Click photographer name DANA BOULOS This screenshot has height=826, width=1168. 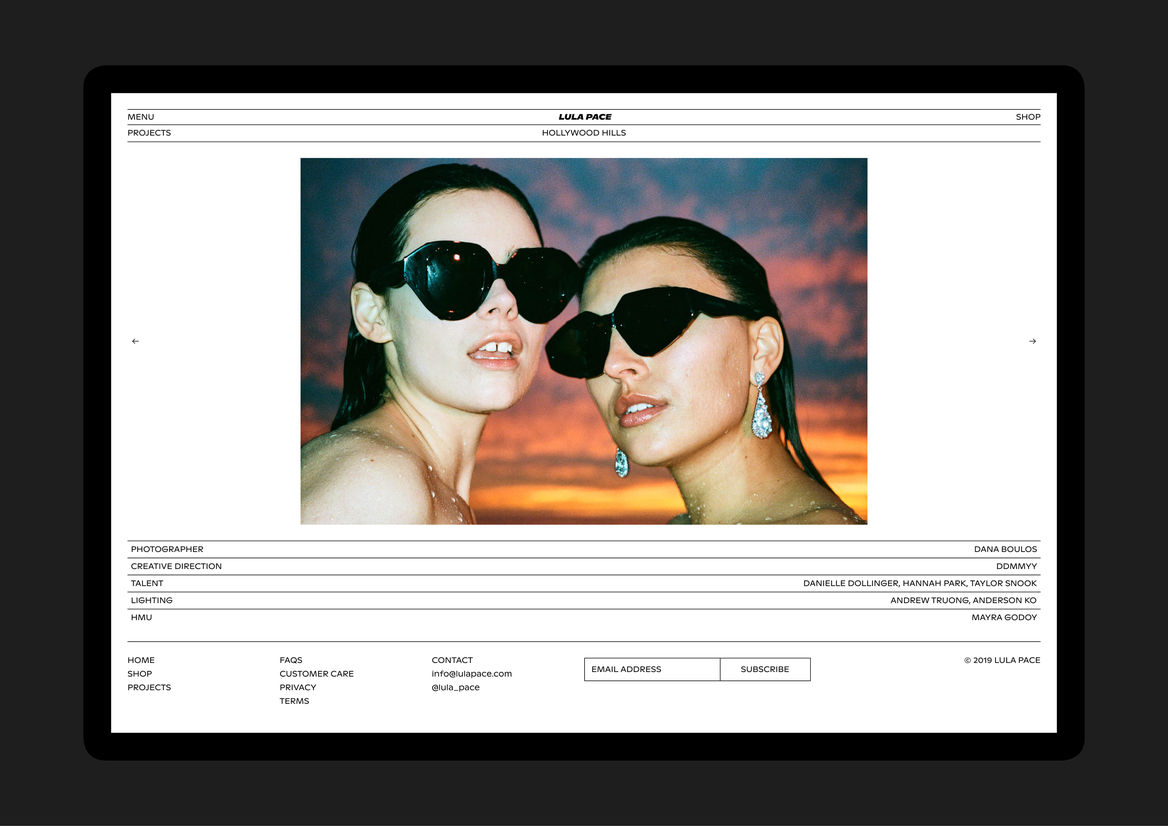click(1005, 549)
